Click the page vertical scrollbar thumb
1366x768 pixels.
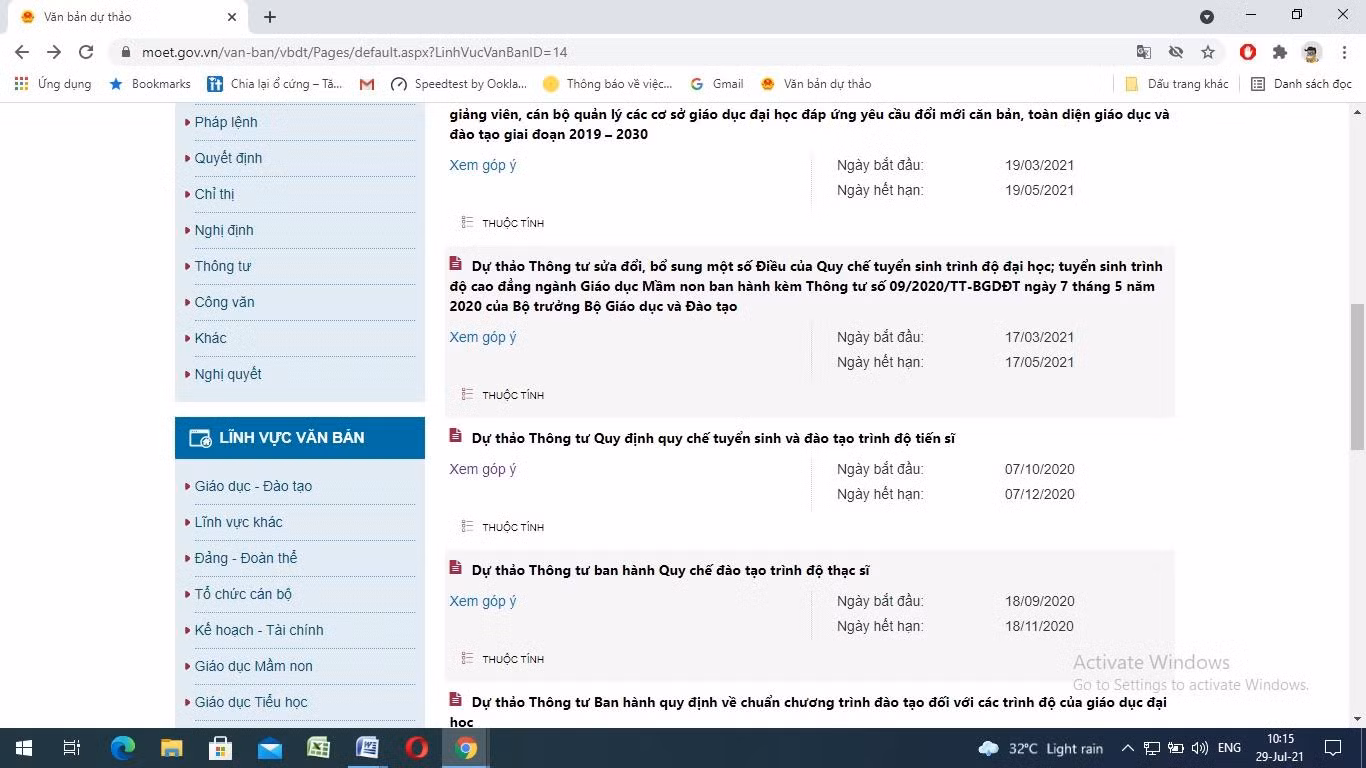click(x=1357, y=377)
